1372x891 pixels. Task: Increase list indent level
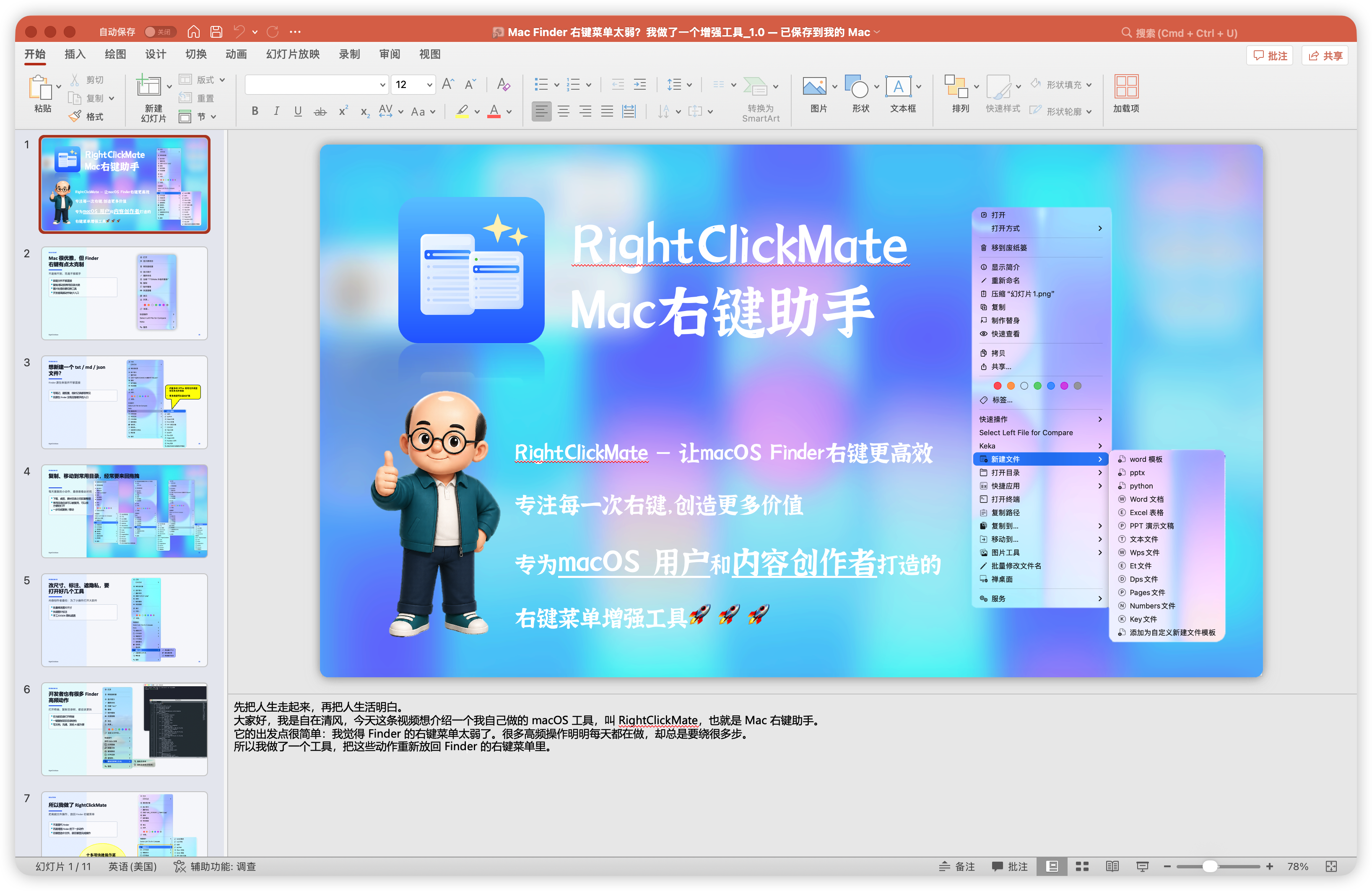639,85
